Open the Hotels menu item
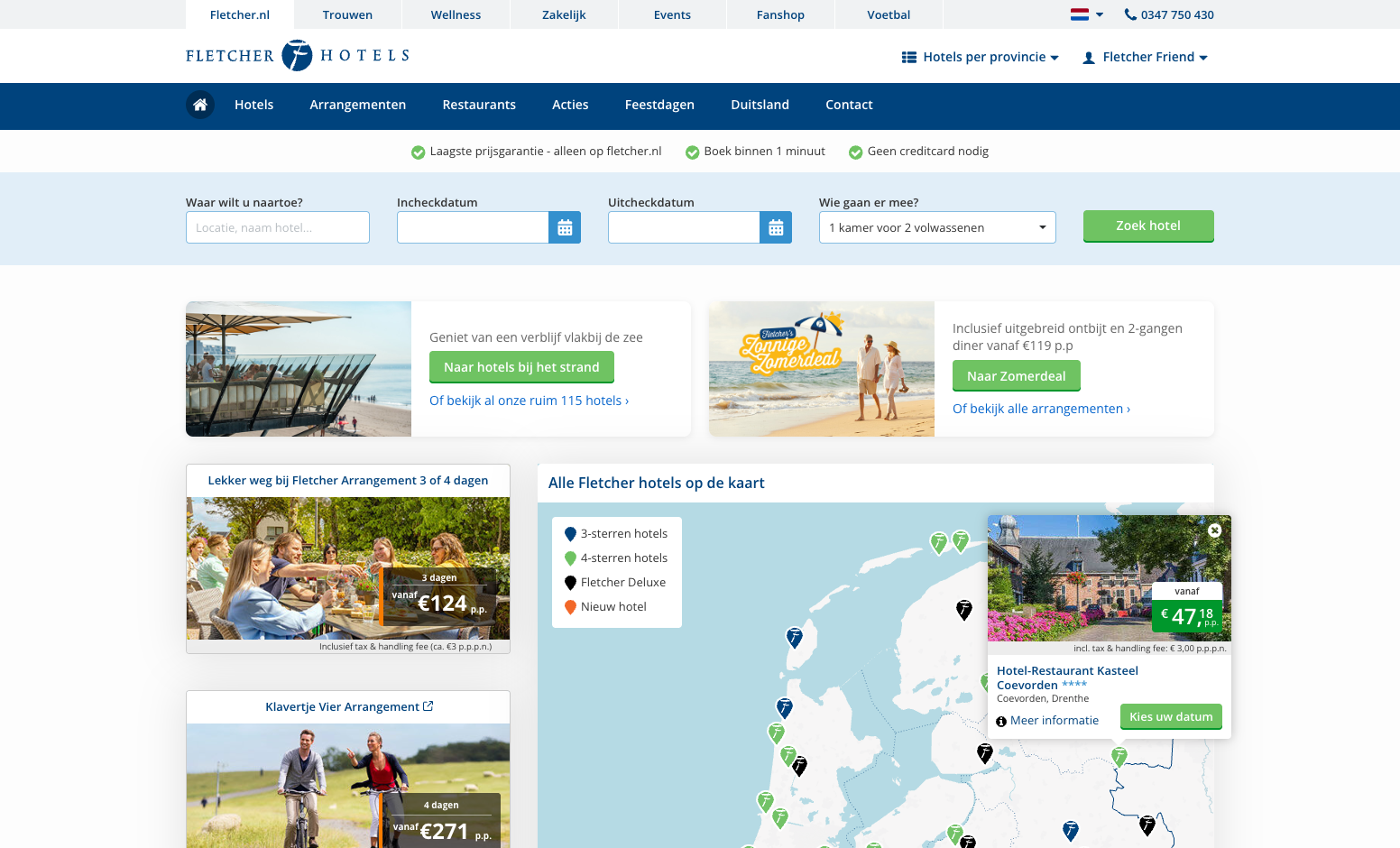 click(x=253, y=105)
